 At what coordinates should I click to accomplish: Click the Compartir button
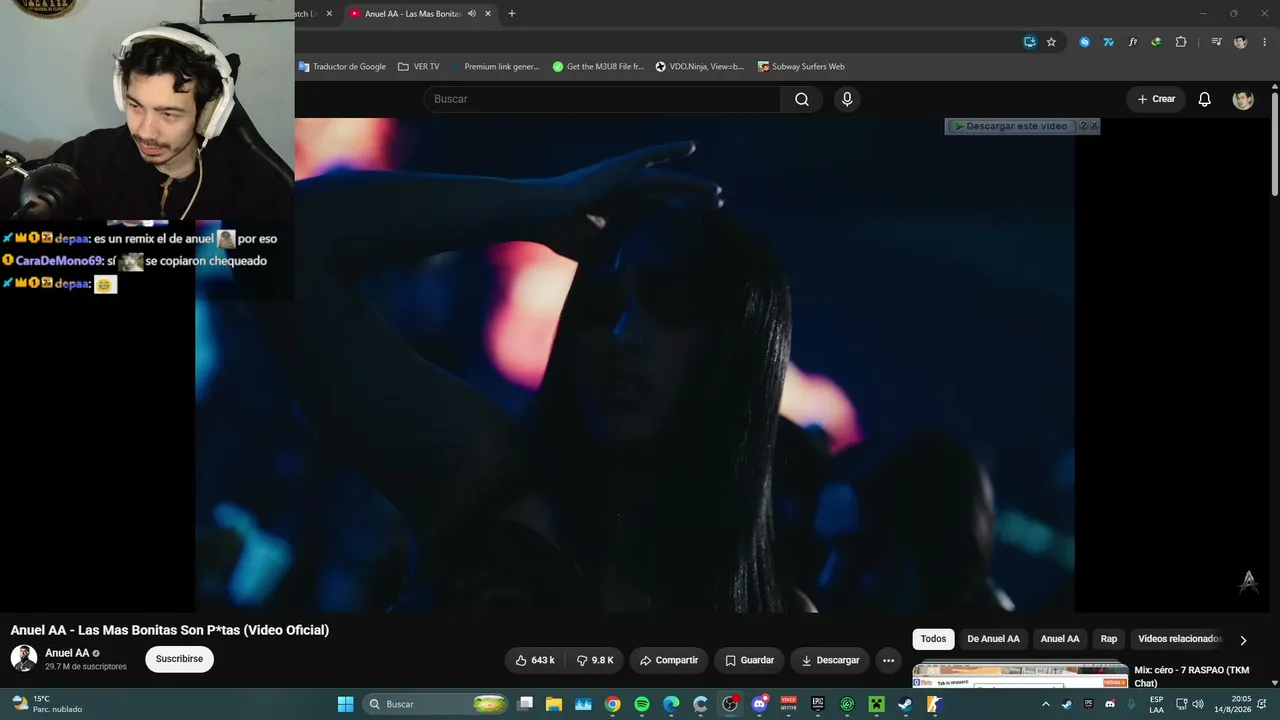pos(669,660)
